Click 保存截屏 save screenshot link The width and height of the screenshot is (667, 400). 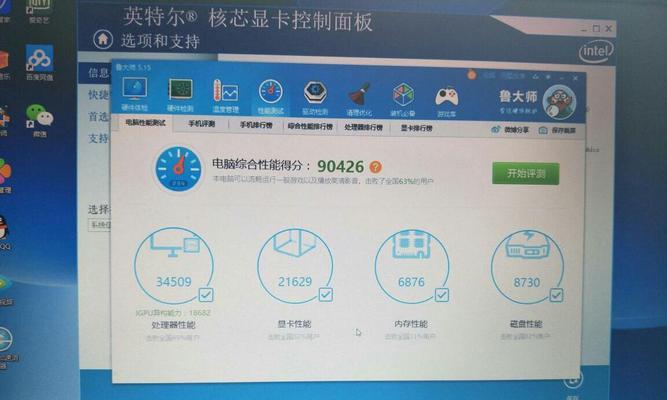point(563,130)
